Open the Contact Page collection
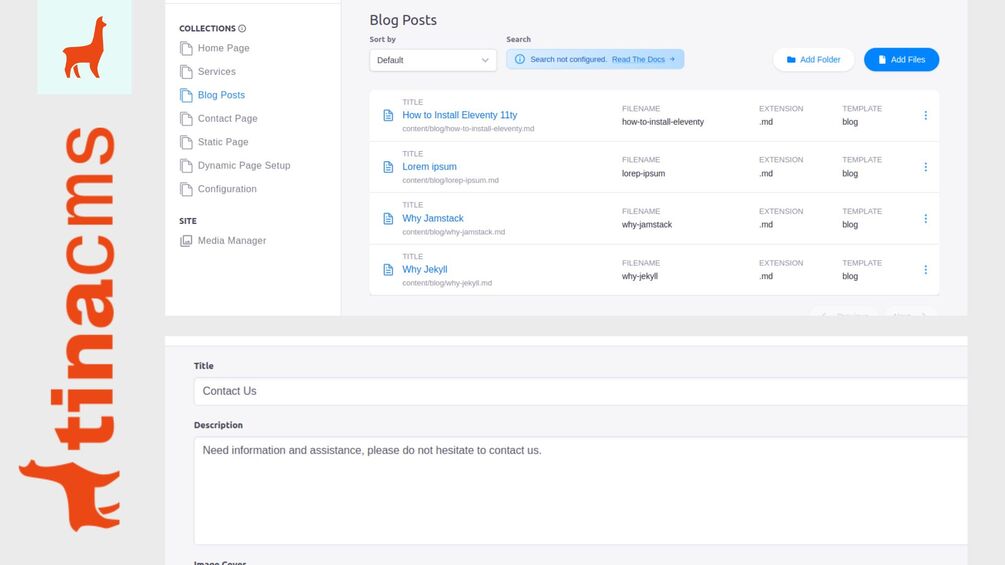This screenshot has height=565, width=1005. click(227, 119)
